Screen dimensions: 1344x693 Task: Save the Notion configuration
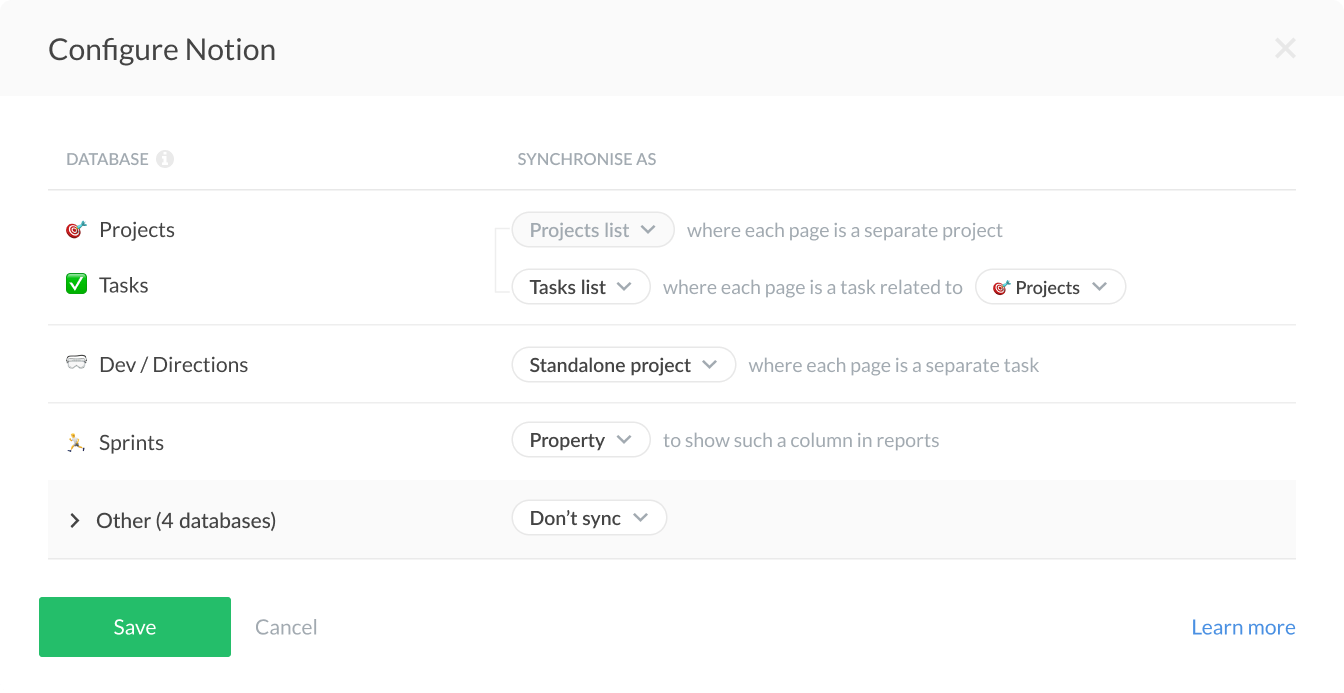(x=134, y=627)
